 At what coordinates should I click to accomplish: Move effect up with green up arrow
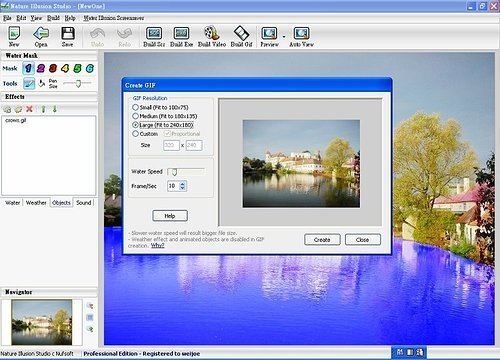[x=43, y=109]
